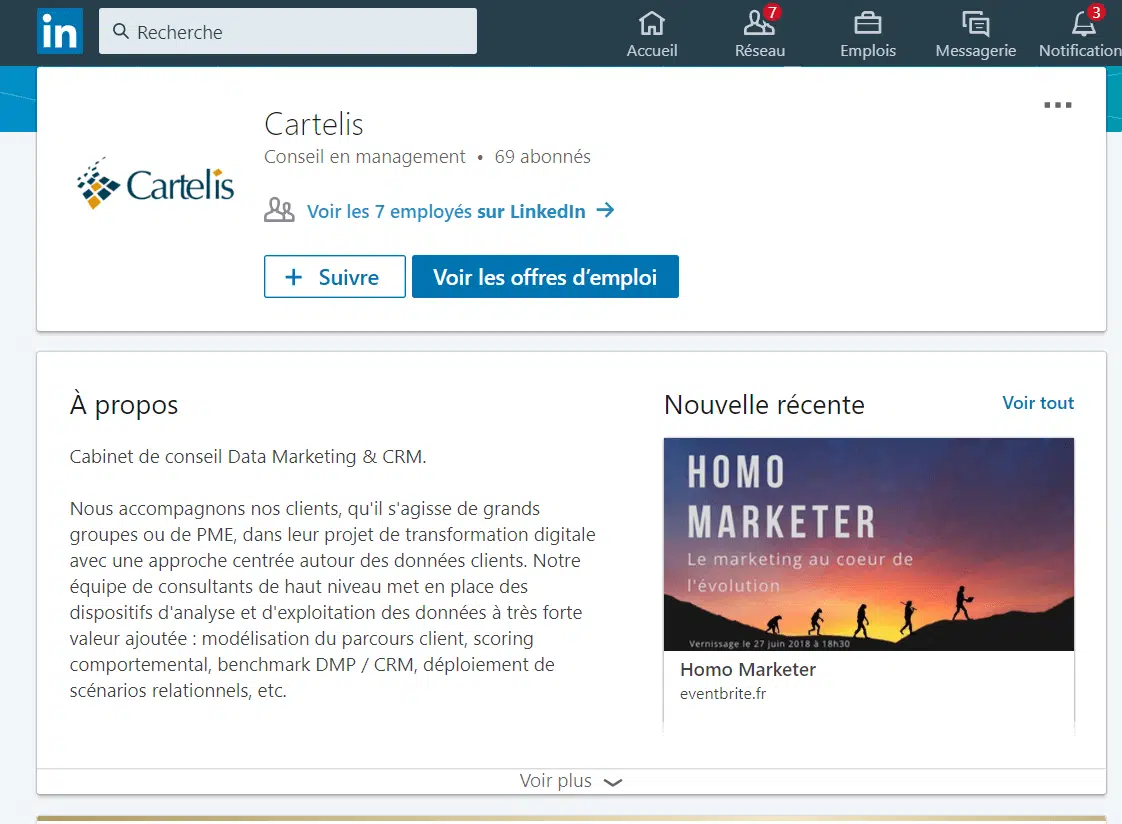Click the Voir plus chevron arrow
Viewport: 1122px width, 824px height.
point(614,782)
